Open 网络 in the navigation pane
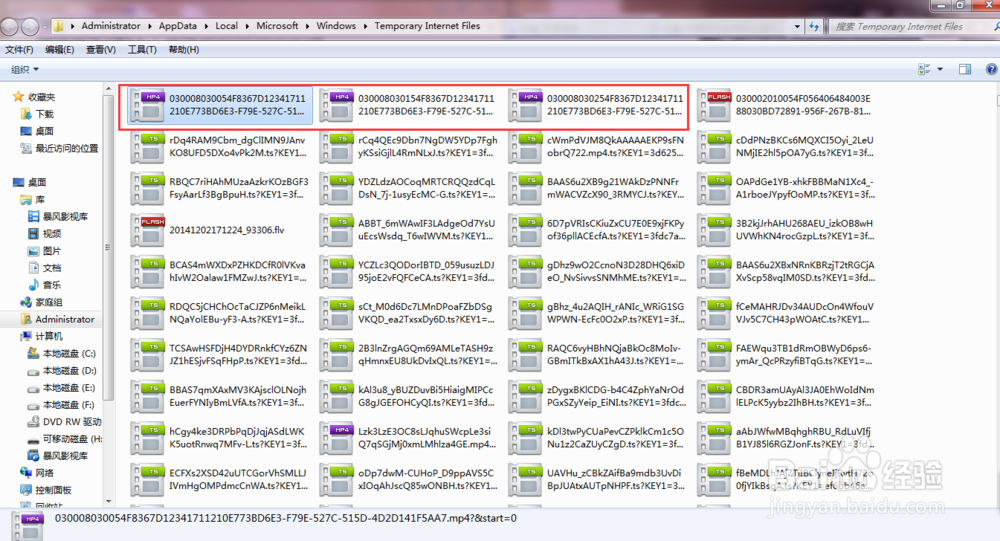Image resolution: width=1000 pixels, height=541 pixels. click(37, 473)
